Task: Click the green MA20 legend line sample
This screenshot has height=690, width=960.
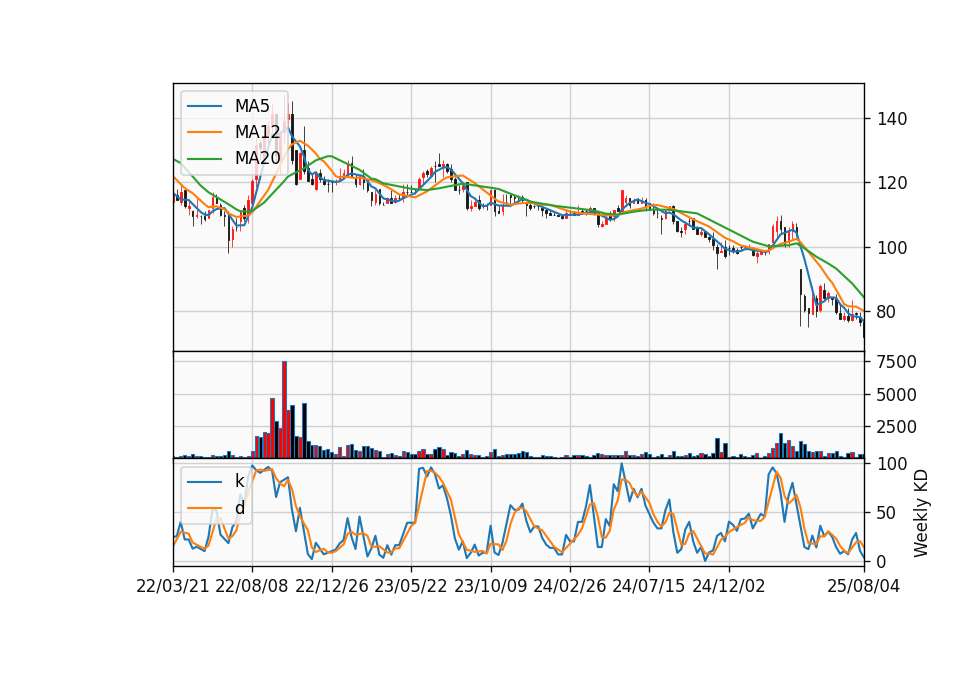Action: 204,158
